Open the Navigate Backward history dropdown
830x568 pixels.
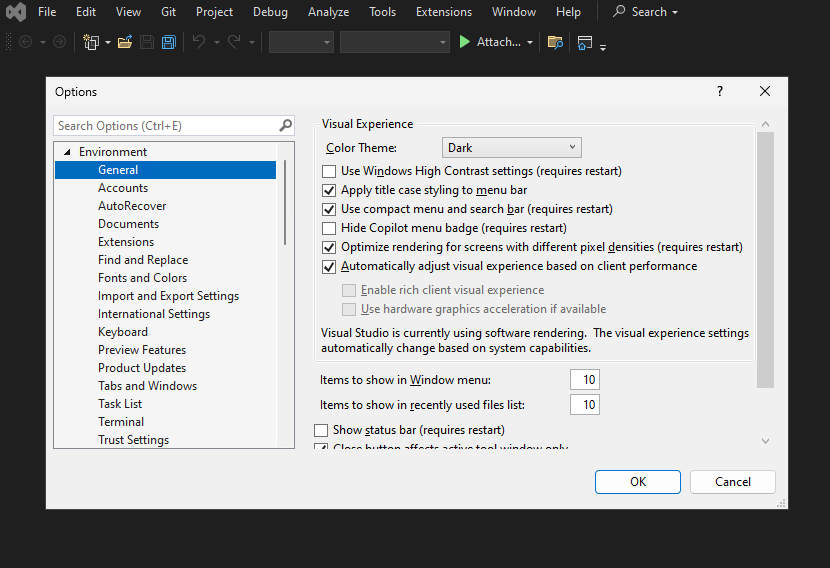click(x=43, y=42)
